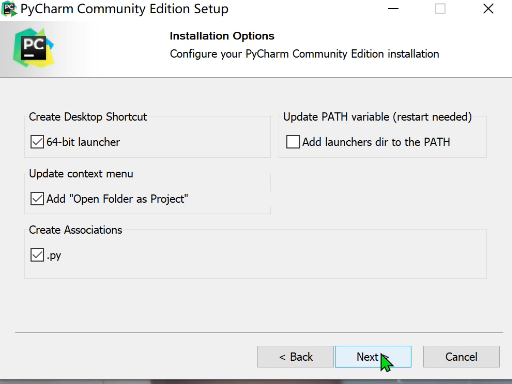The width and height of the screenshot is (512, 384).
Task: Enable Add launchers dir to the PATH
Action: pyautogui.click(x=293, y=142)
